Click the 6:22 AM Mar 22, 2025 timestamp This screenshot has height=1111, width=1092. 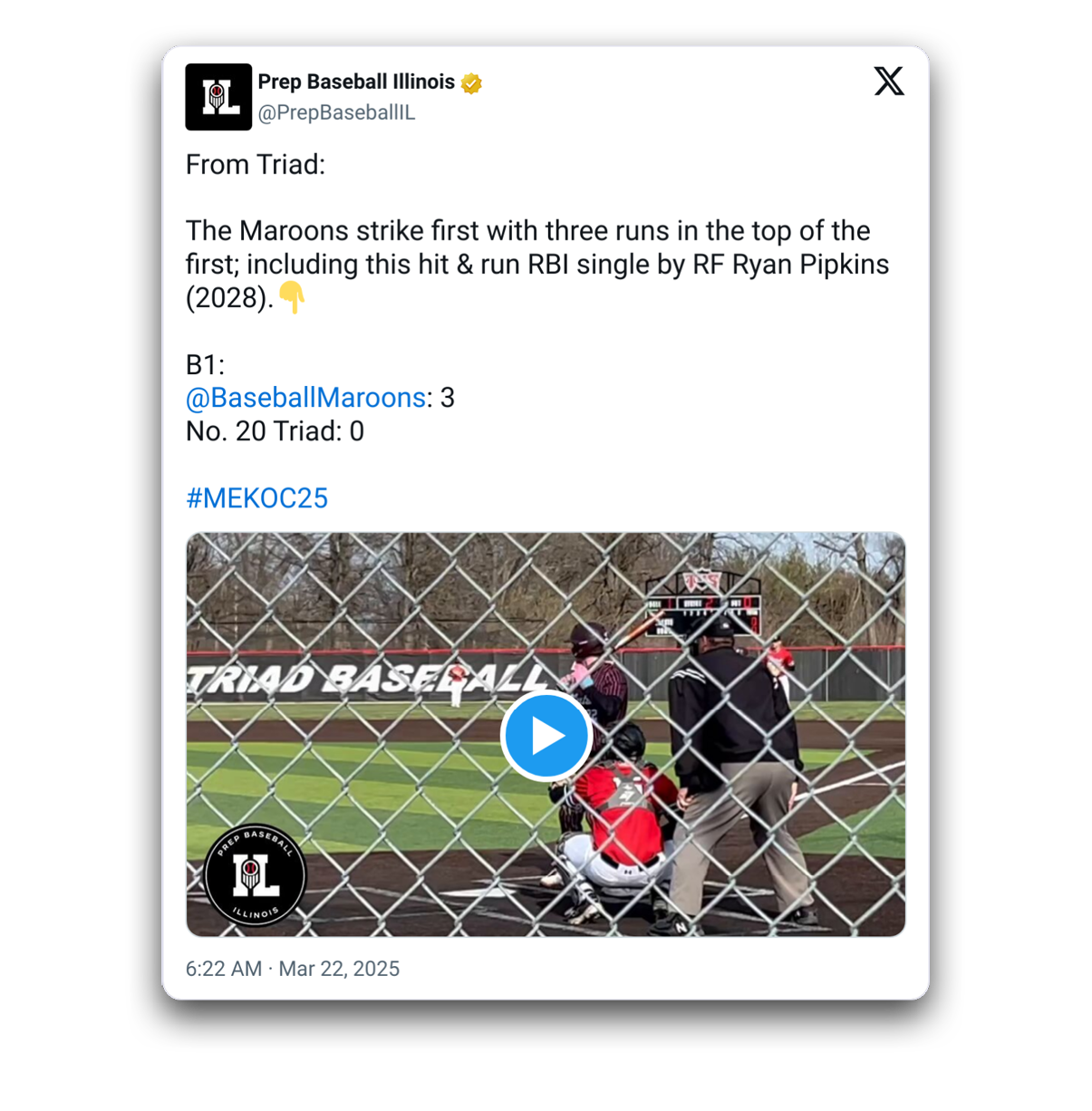(x=293, y=969)
